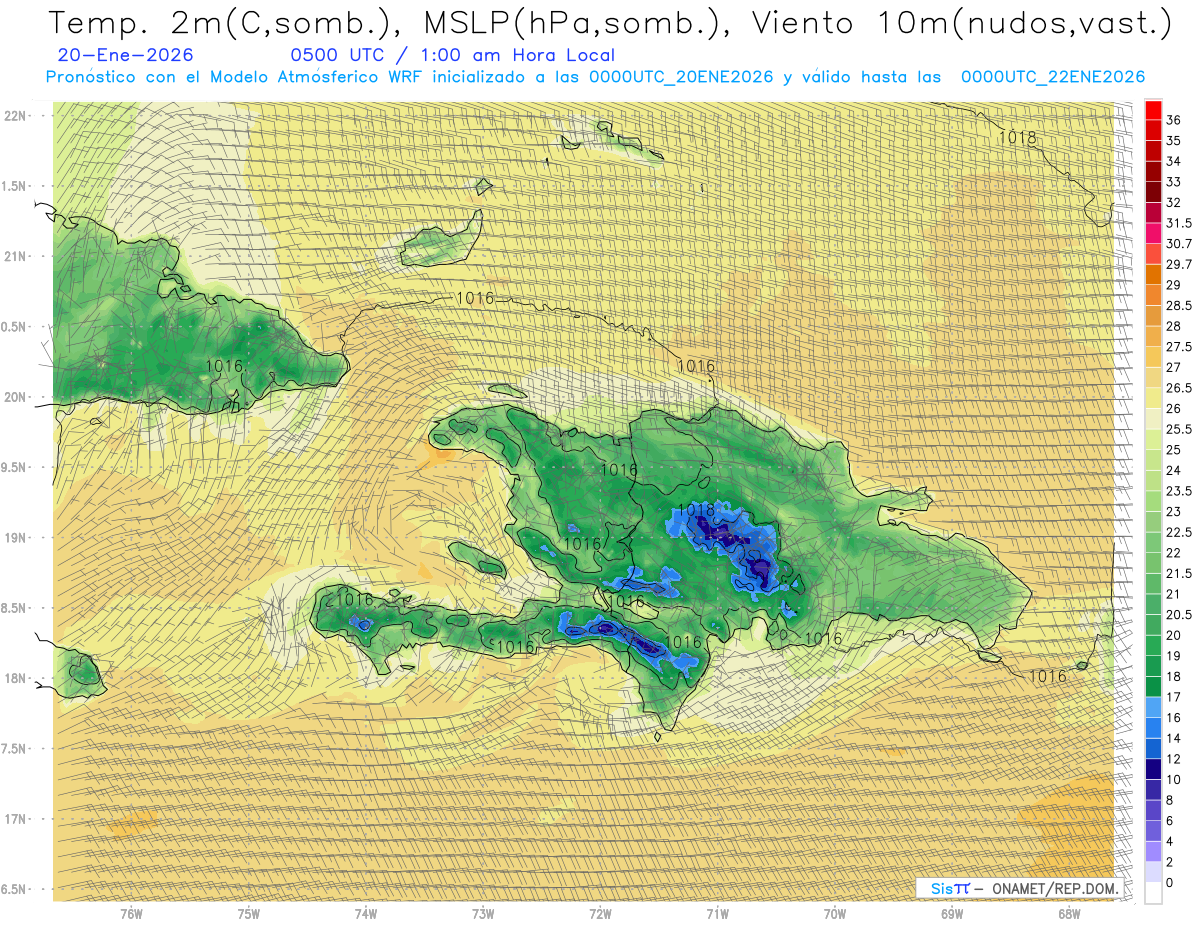Click the '19N' latitude label
The width and height of the screenshot is (1200, 927).
16,537
